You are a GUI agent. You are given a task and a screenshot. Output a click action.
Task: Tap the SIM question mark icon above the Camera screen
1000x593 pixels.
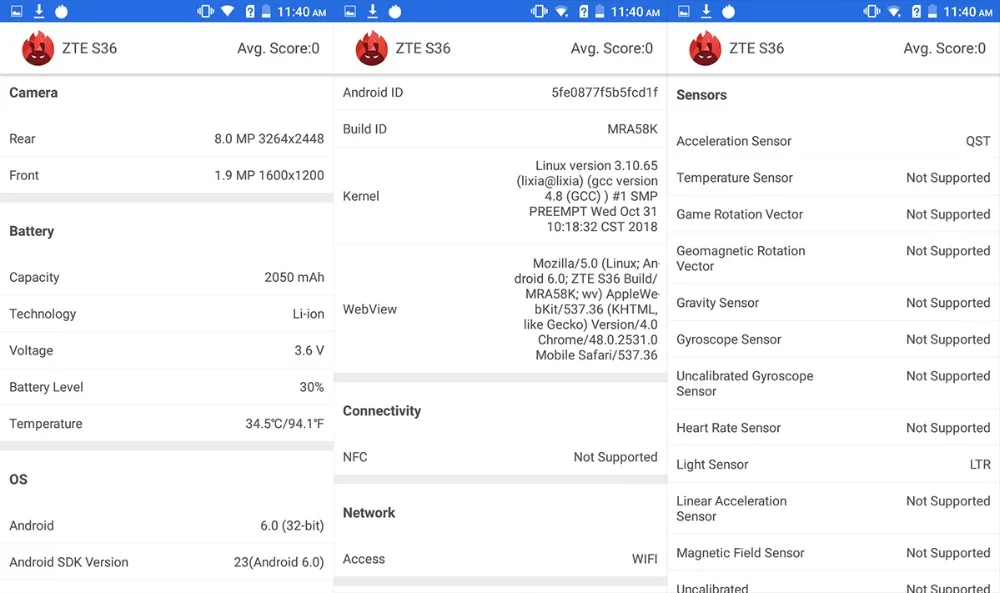[250, 11]
